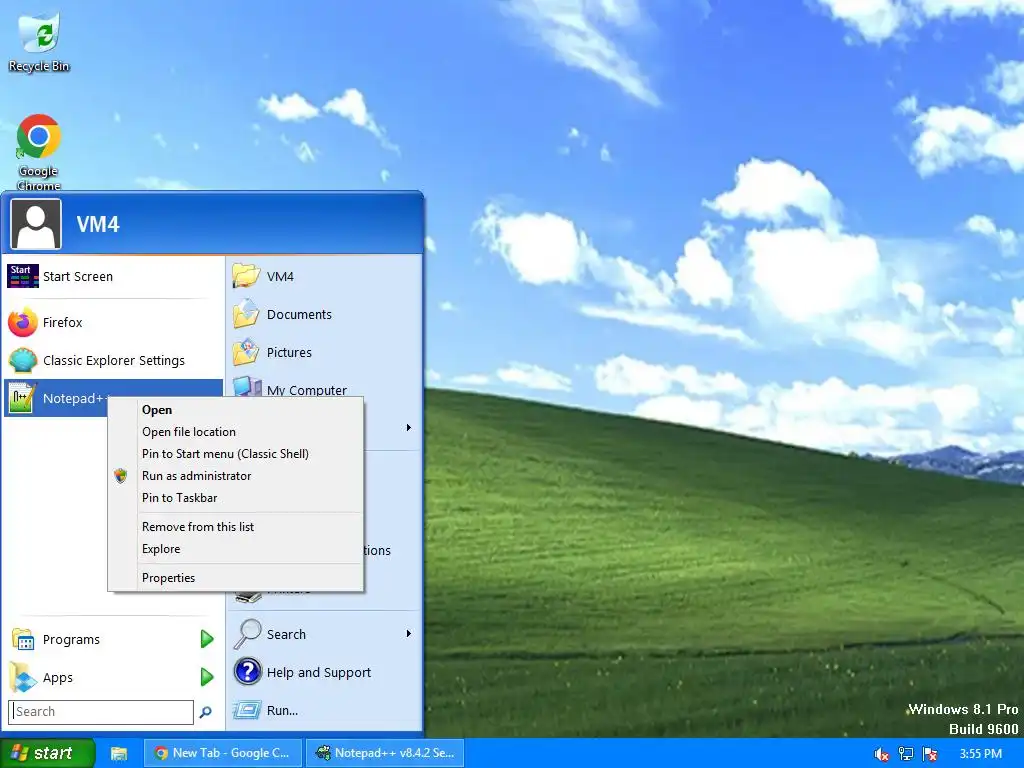Select Run as administrator
Image resolution: width=1024 pixels, height=768 pixels.
coord(236,476)
